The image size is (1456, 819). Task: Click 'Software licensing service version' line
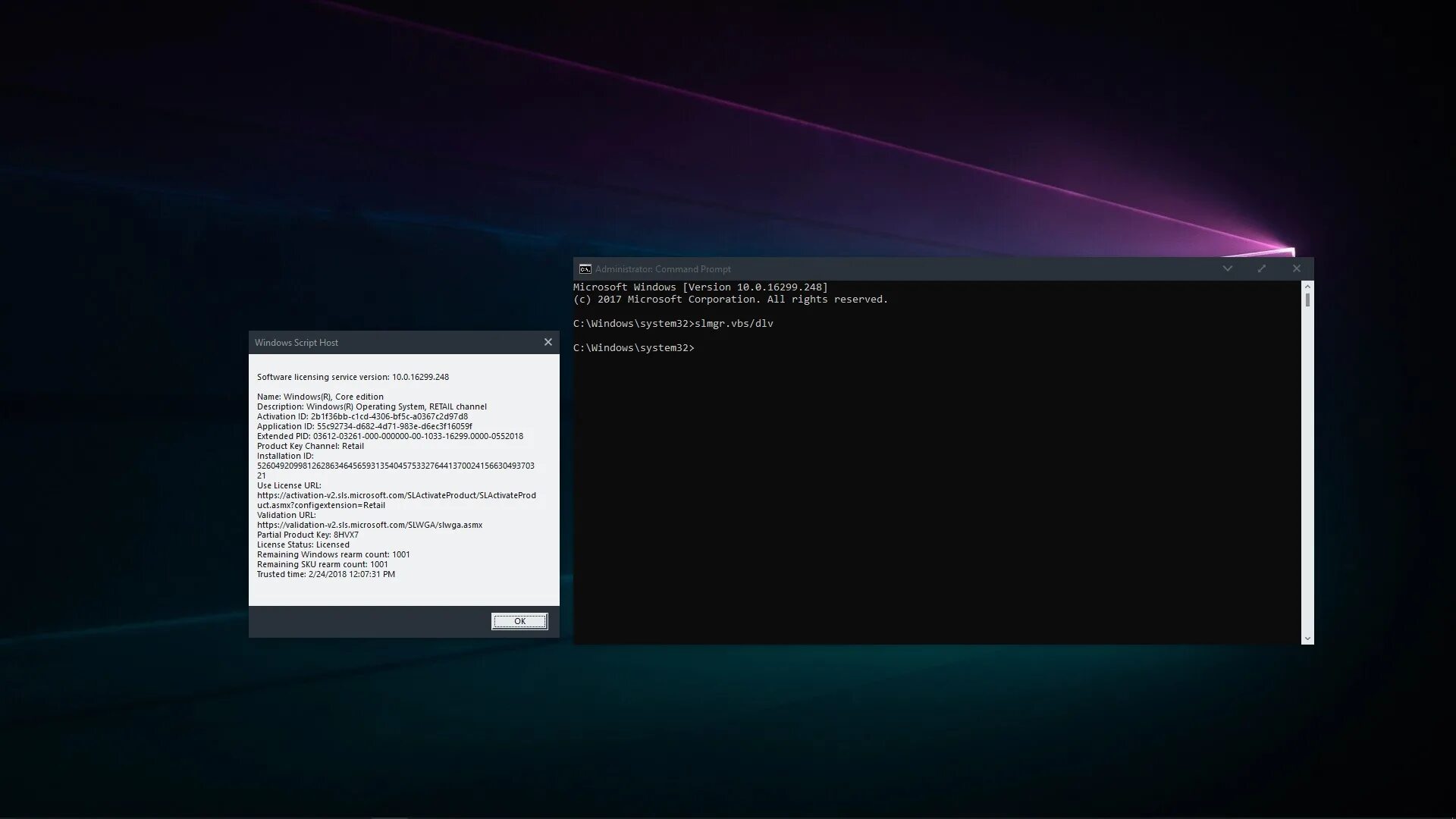pyautogui.click(x=353, y=377)
